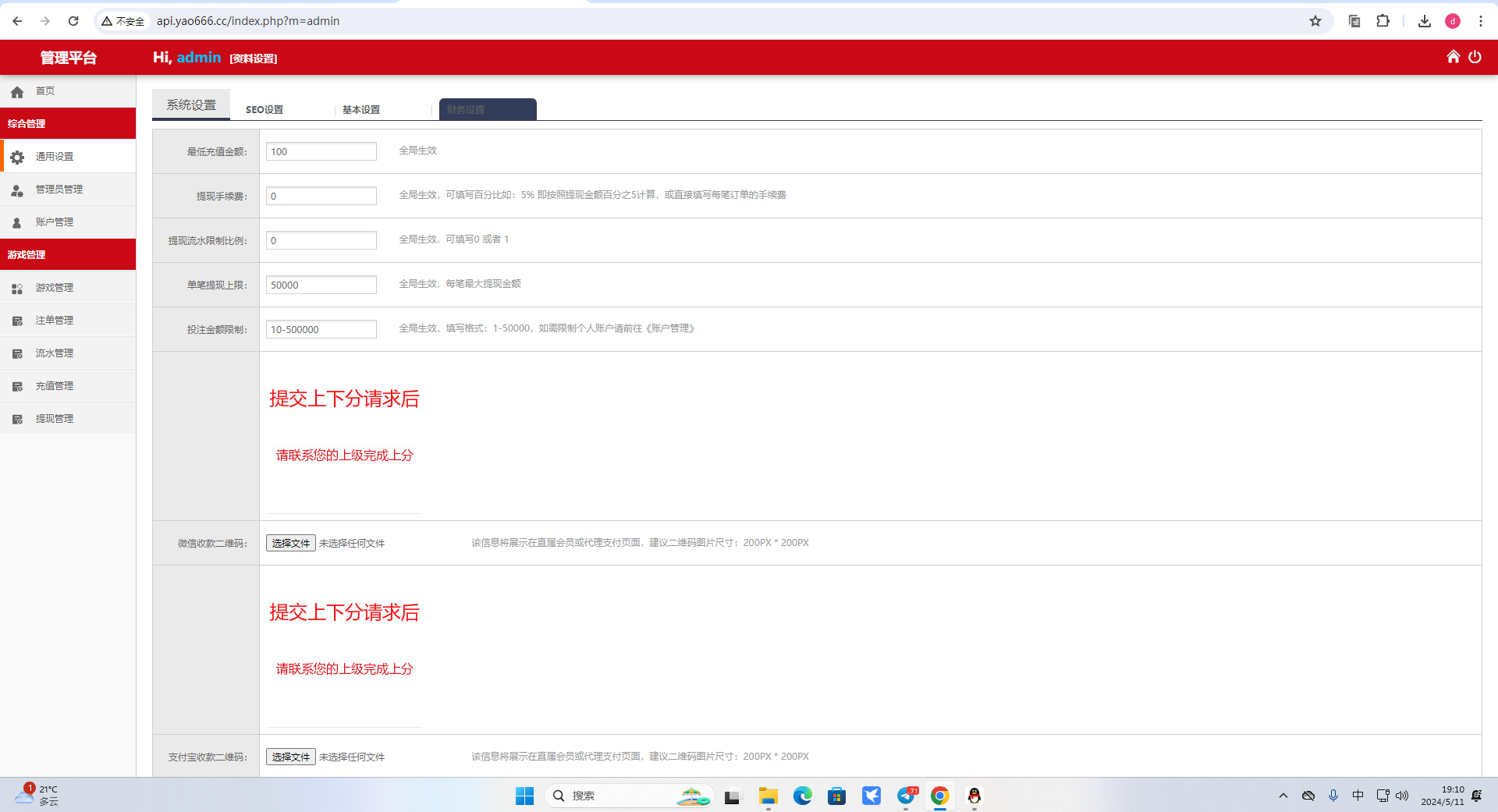This screenshot has height=812, width=1498.
Task: Open 充值管理 in the sidebar
Action: click(17, 385)
